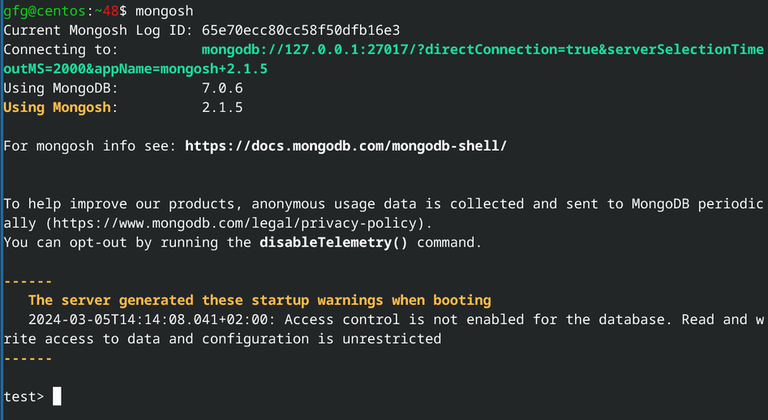Click the red 48 exit code
Image resolution: width=768 pixels, height=420 pixels.
tap(110, 11)
